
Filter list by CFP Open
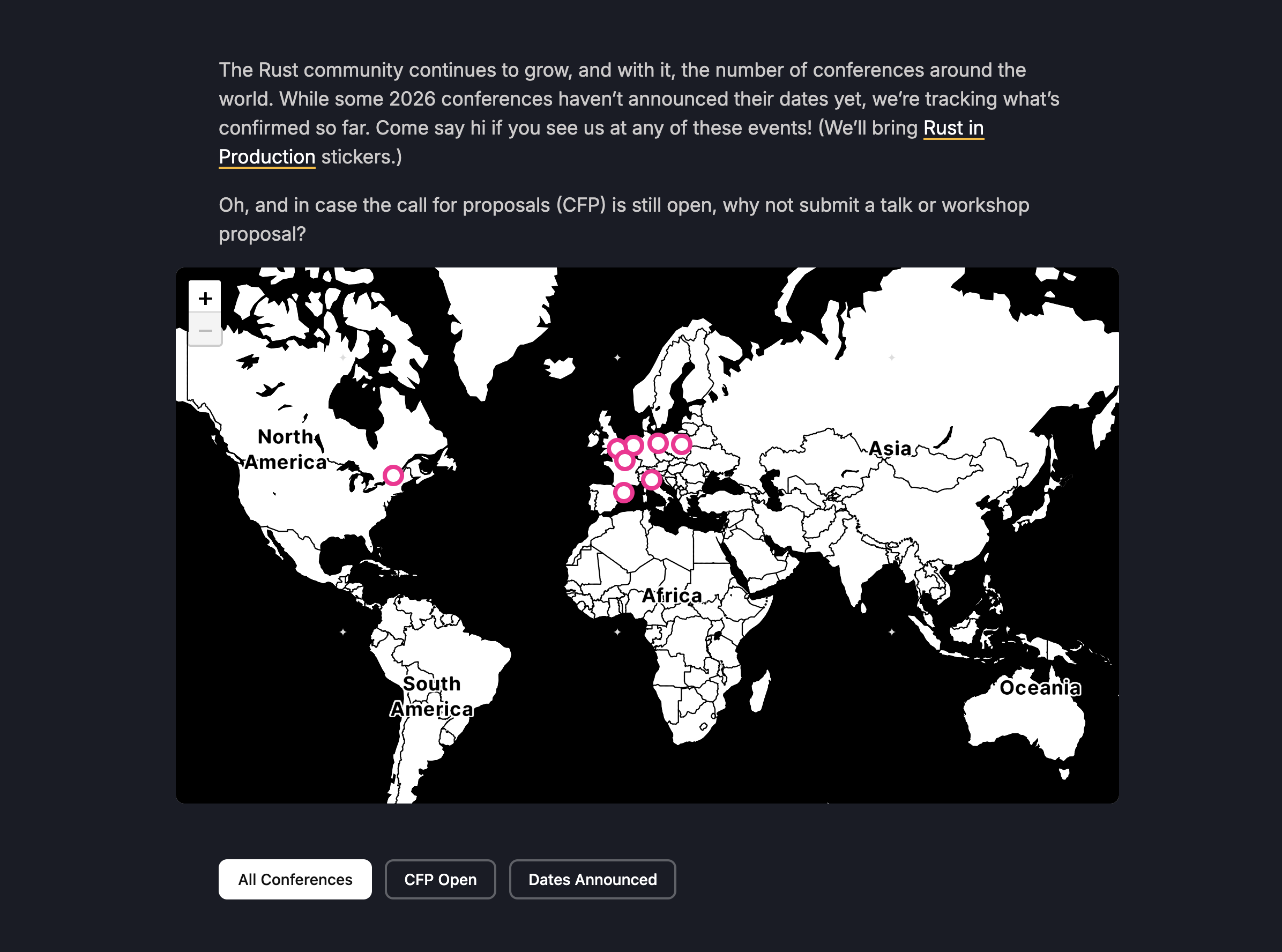[440, 880]
